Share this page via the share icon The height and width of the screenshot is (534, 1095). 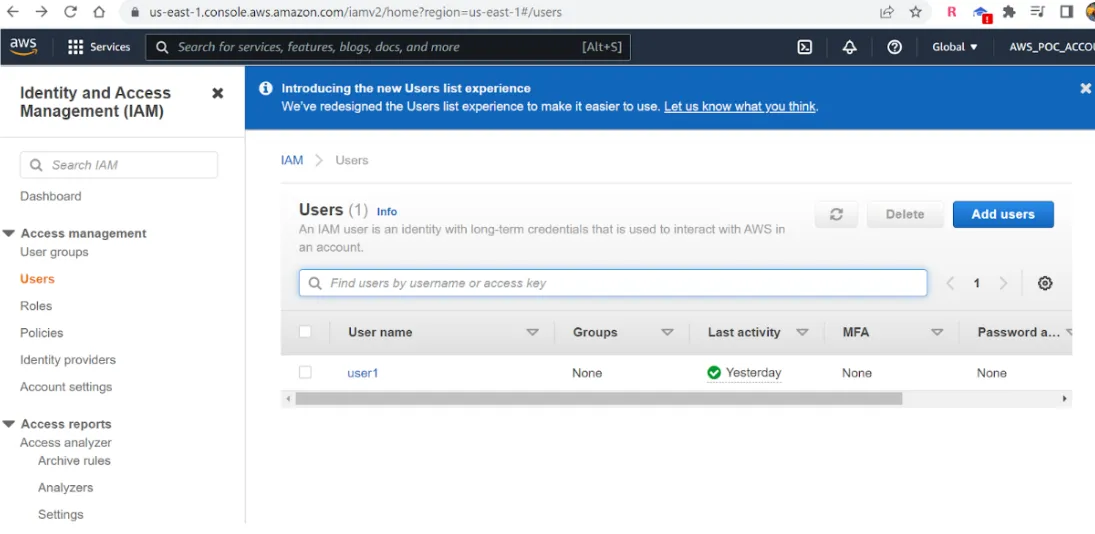pyautogui.click(x=887, y=12)
